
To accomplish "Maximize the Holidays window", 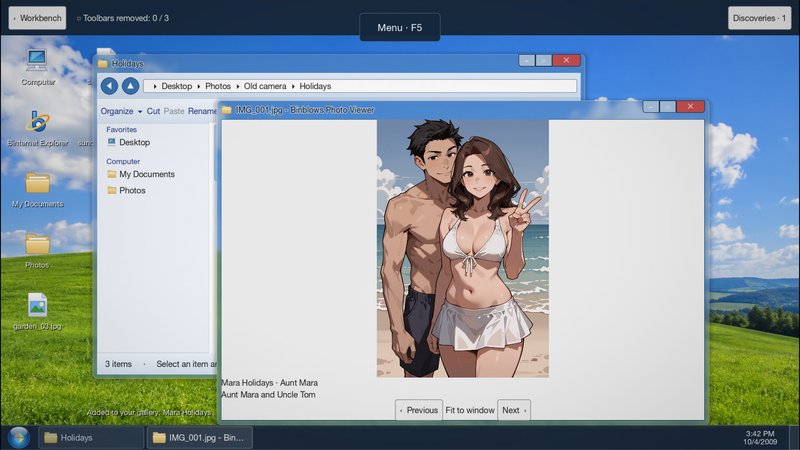I will pyautogui.click(x=543, y=60).
